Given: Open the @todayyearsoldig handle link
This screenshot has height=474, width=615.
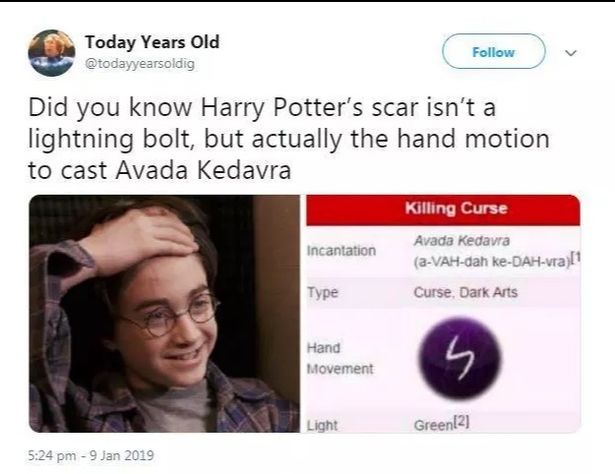Looking at the screenshot, I should 140,64.
